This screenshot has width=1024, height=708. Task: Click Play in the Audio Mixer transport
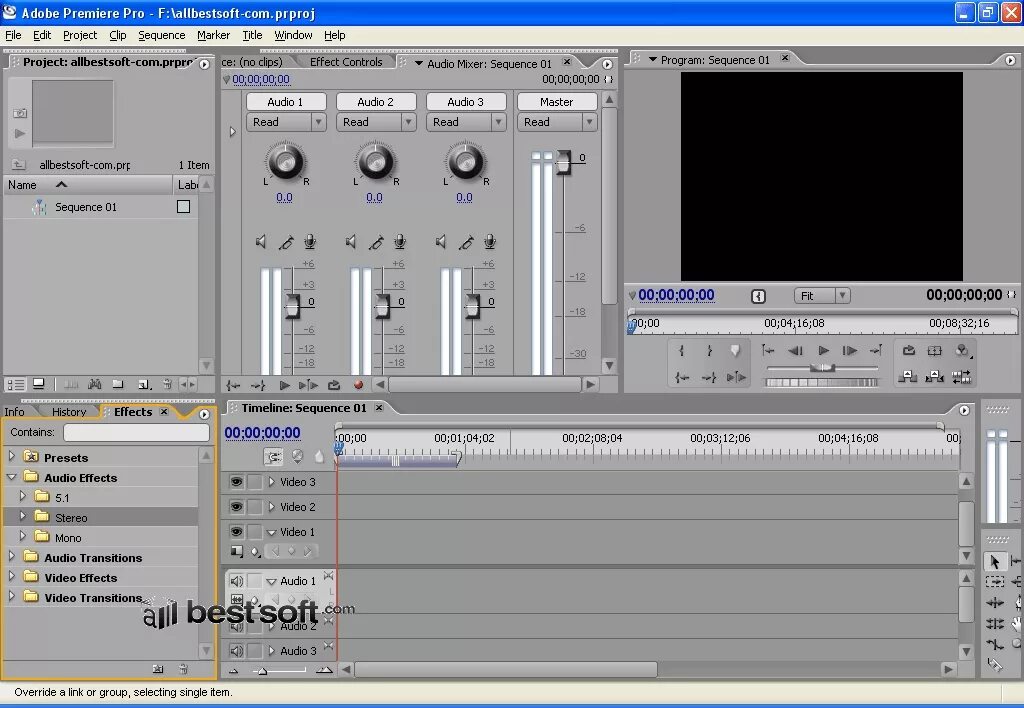pyautogui.click(x=284, y=385)
